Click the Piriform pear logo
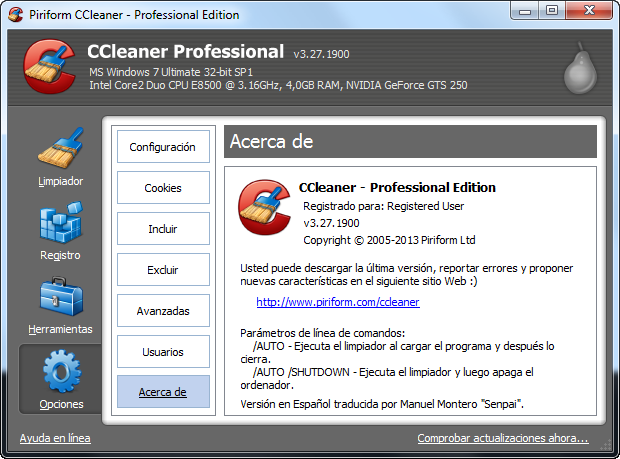 click(580, 68)
